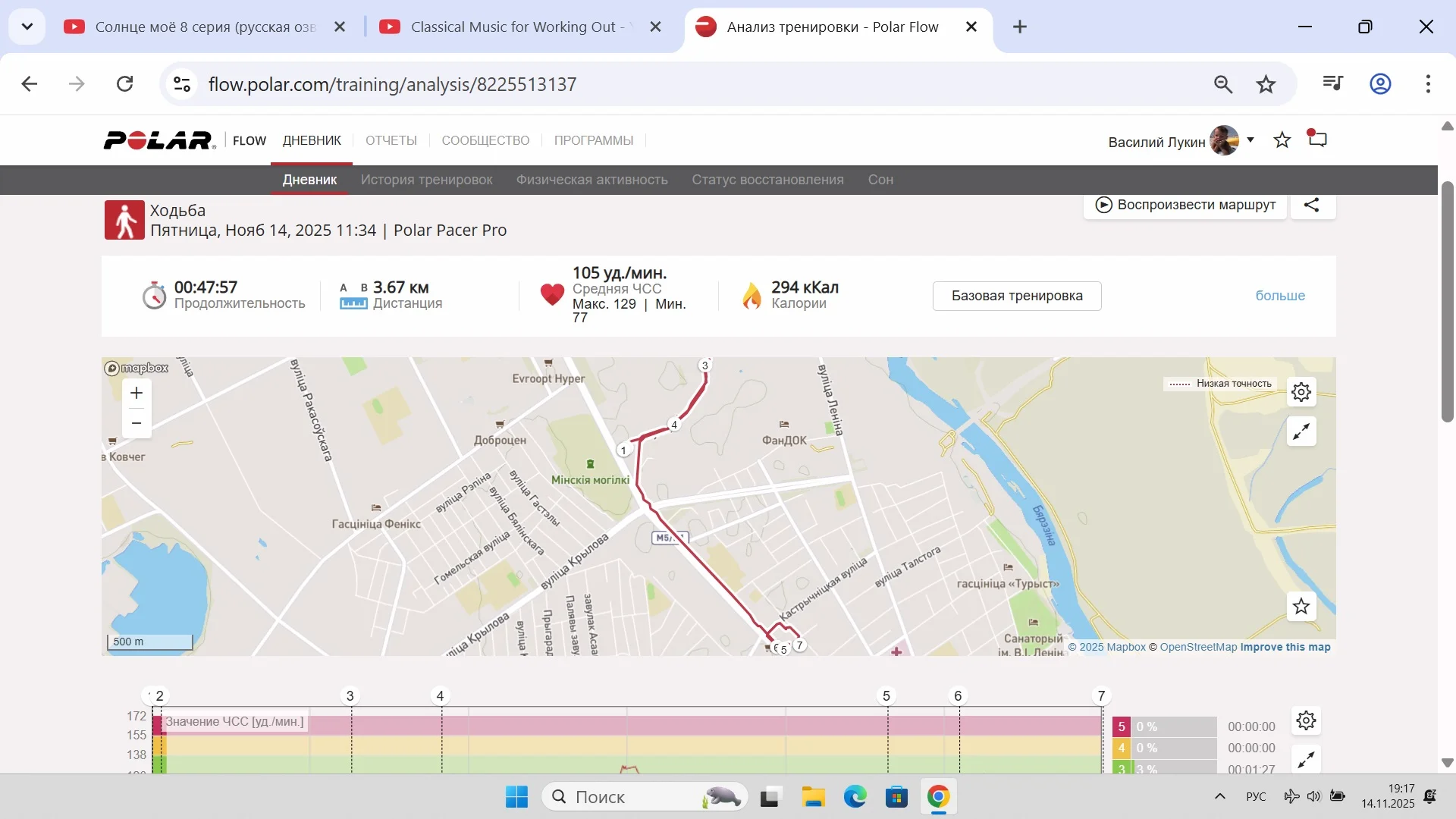
Task: Zoom in on the map
Action: [136, 393]
